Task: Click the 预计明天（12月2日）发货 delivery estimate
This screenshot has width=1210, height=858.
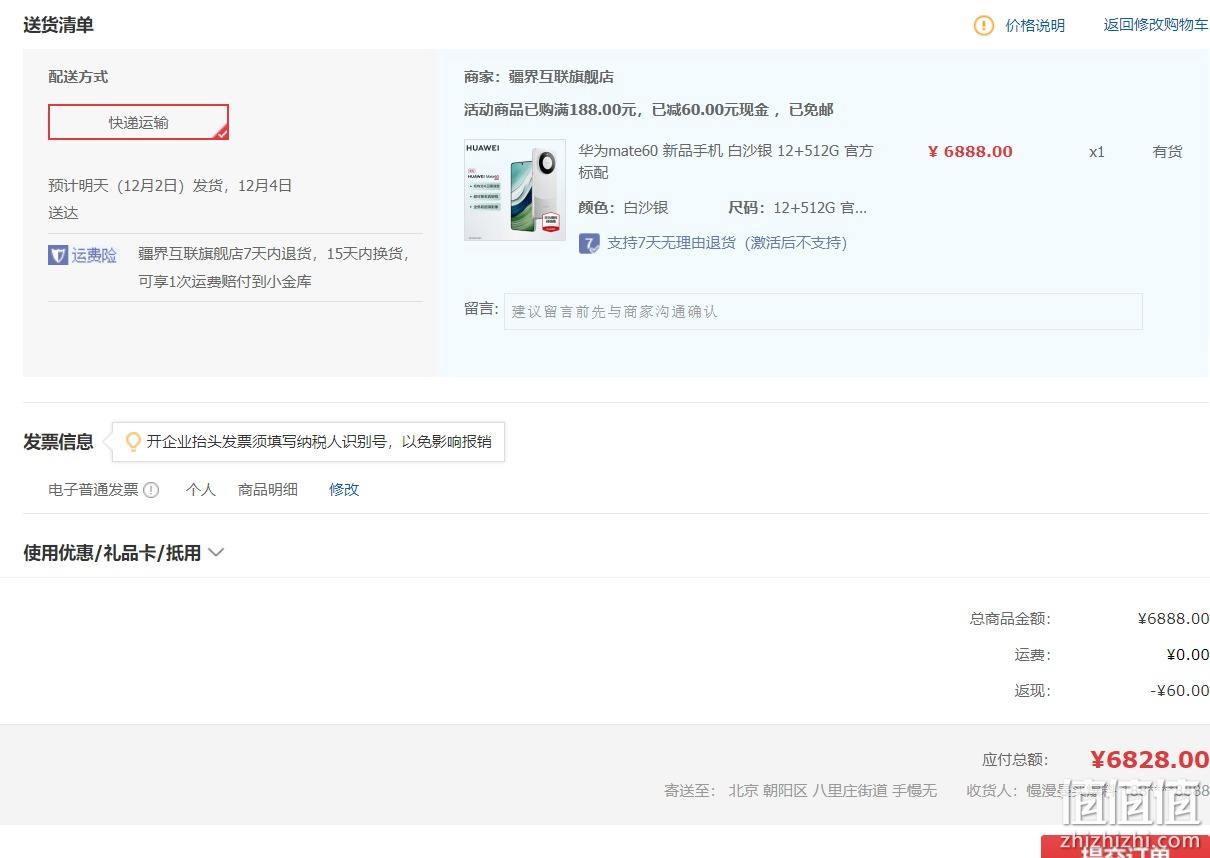Action: tap(170, 199)
